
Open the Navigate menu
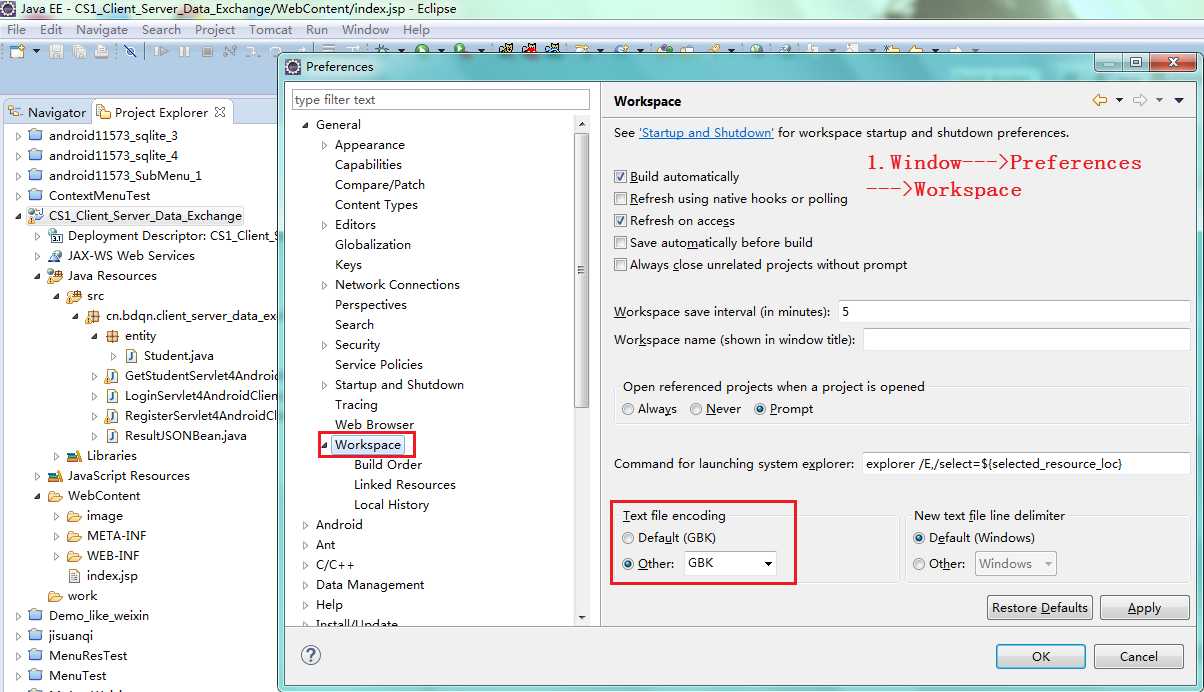point(102,29)
